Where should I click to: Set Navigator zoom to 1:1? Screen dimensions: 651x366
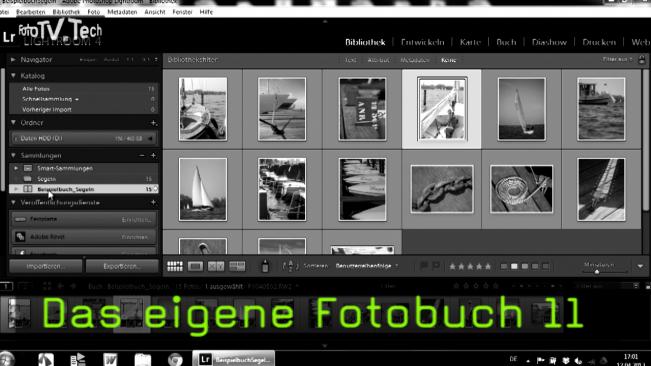[x=130, y=60]
